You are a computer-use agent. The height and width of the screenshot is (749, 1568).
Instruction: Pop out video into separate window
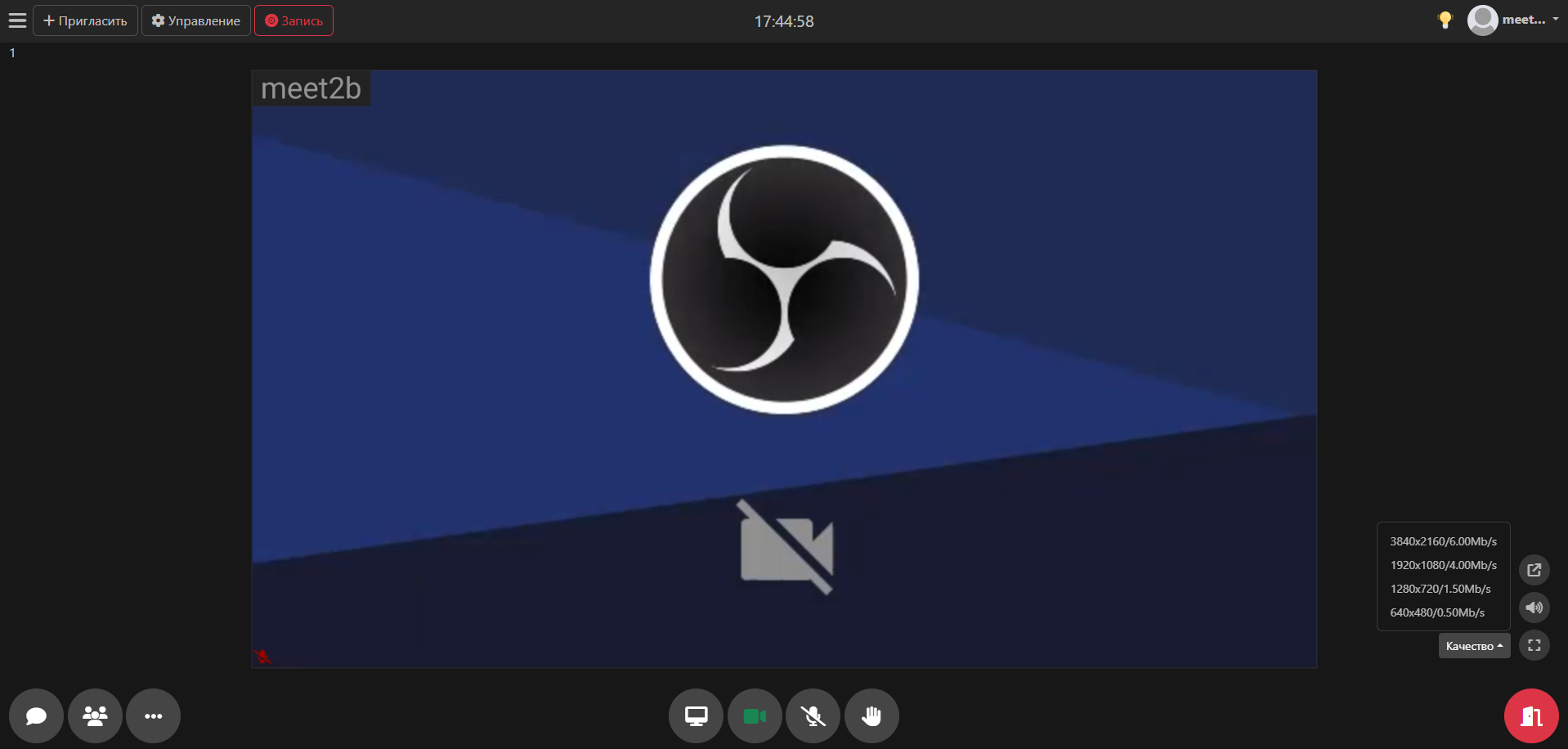[1534, 570]
